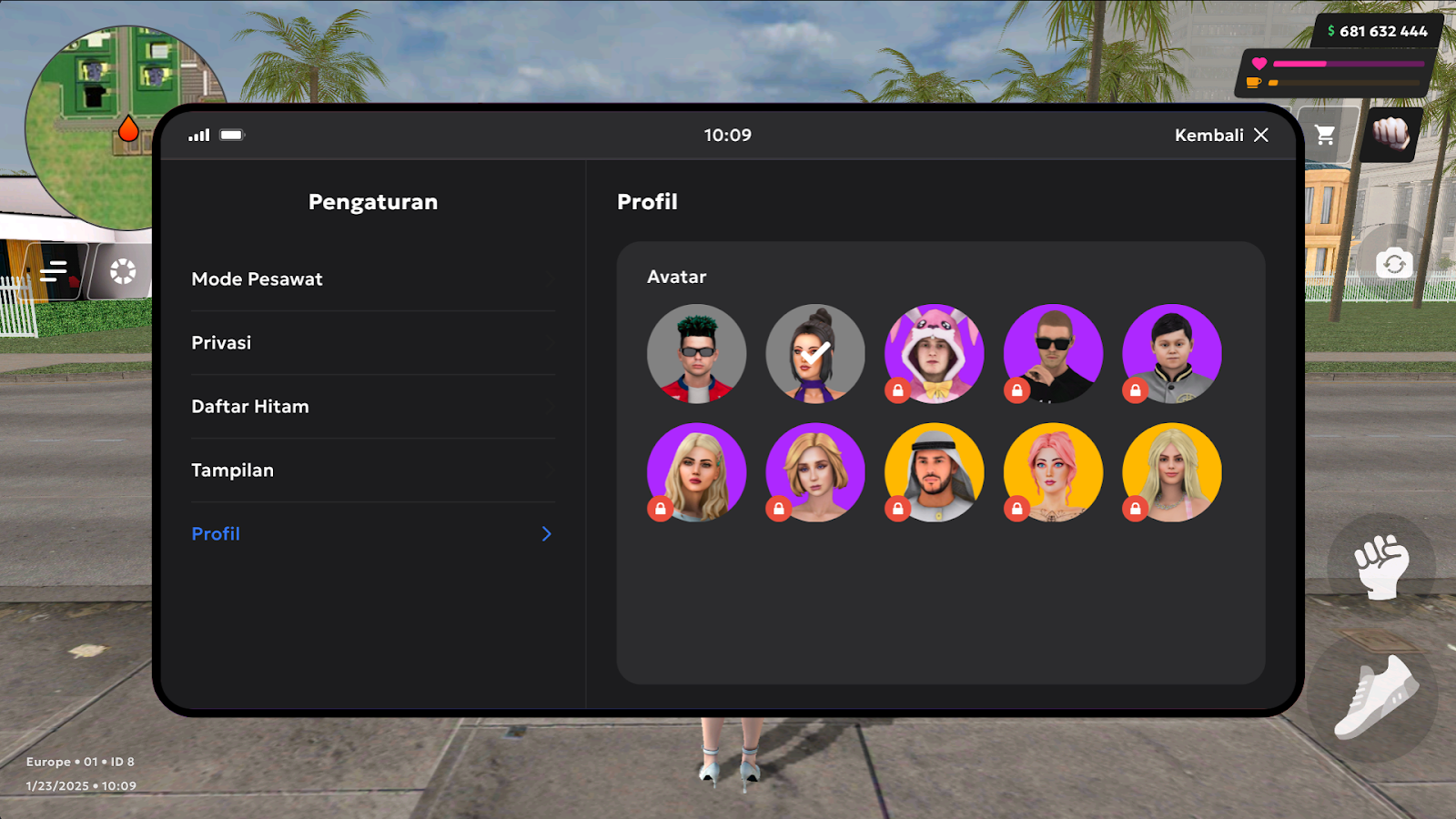The width and height of the screenshot is (1456, 819).
Task: Open the Privasi settings section
Action: coord(373,343)
